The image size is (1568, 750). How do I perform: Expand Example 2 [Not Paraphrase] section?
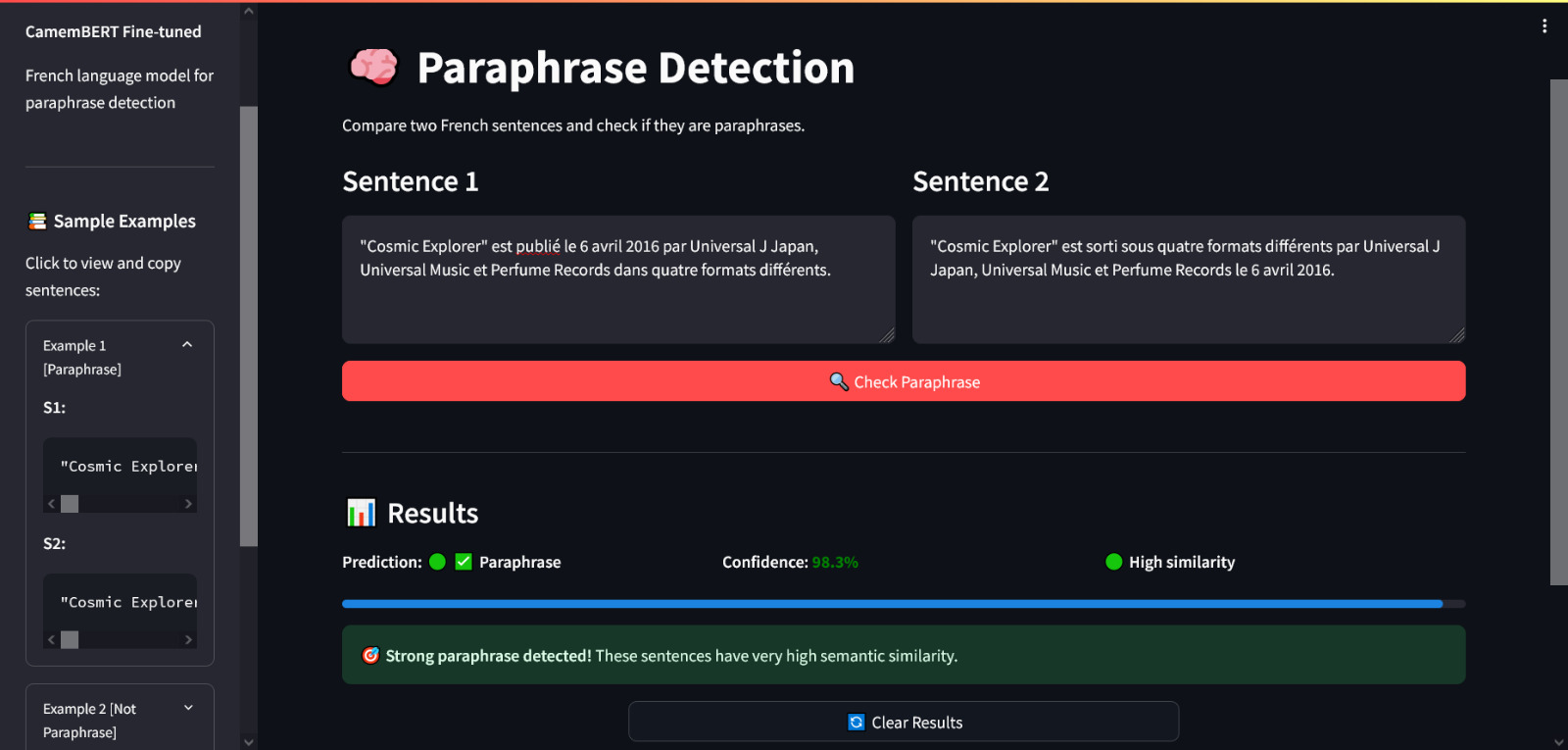(x=188, y=708)
